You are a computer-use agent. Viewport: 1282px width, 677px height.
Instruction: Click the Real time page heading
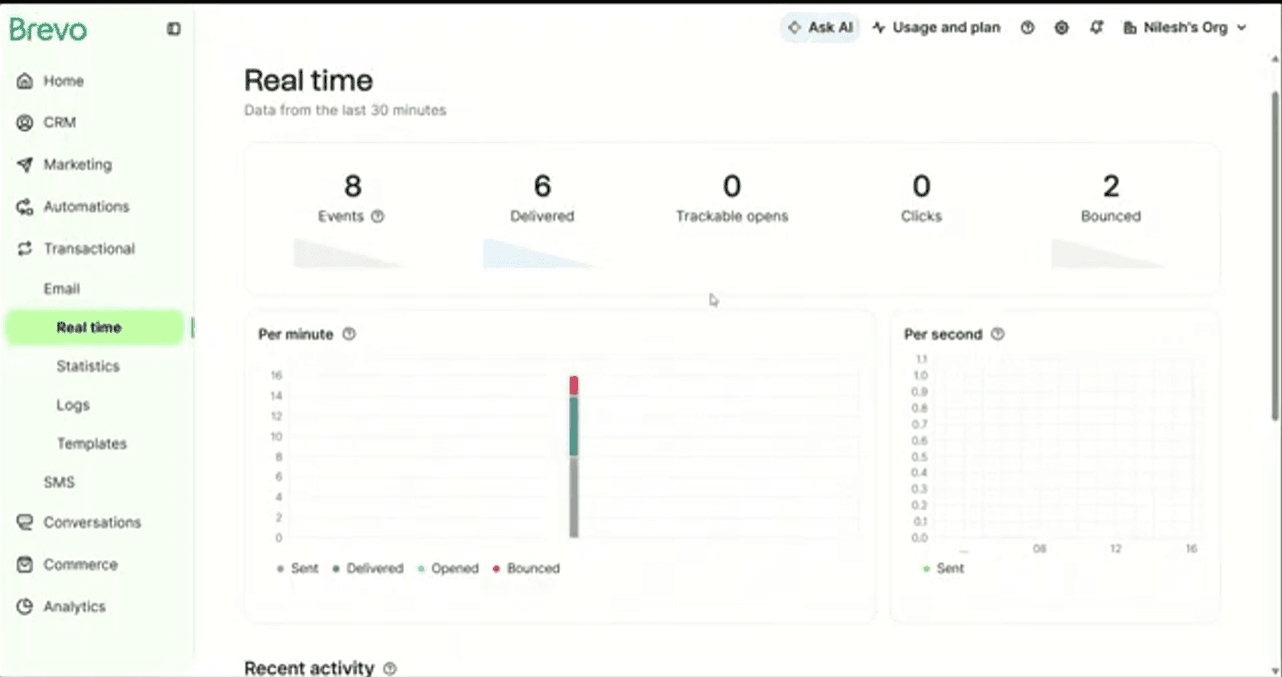coord(308,80)
